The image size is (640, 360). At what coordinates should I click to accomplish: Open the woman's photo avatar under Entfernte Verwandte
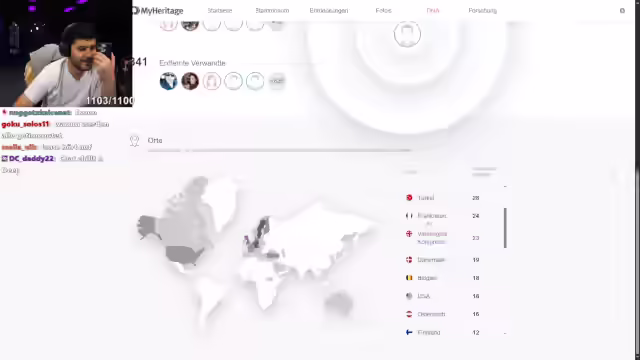click(x=190, y=81)
